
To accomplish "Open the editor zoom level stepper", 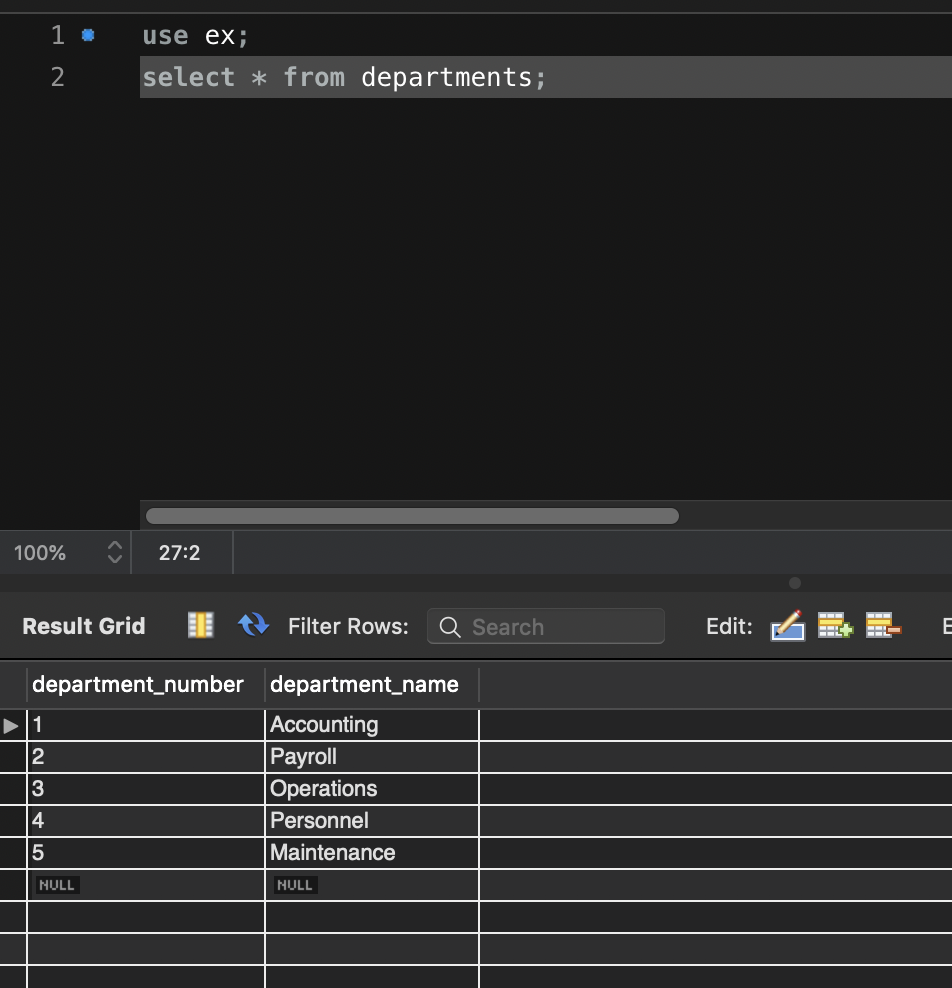I will tap(114, 552).
